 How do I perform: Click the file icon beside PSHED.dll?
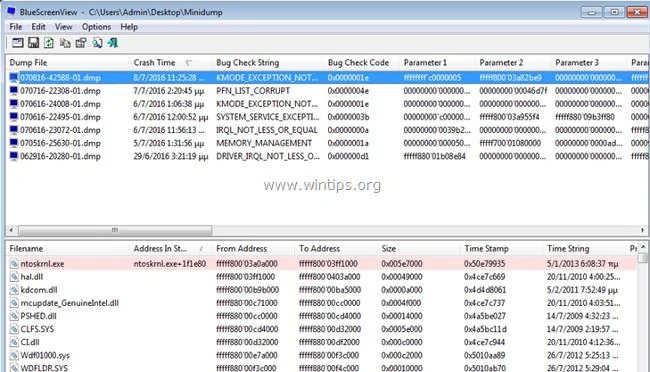point(14,316)
